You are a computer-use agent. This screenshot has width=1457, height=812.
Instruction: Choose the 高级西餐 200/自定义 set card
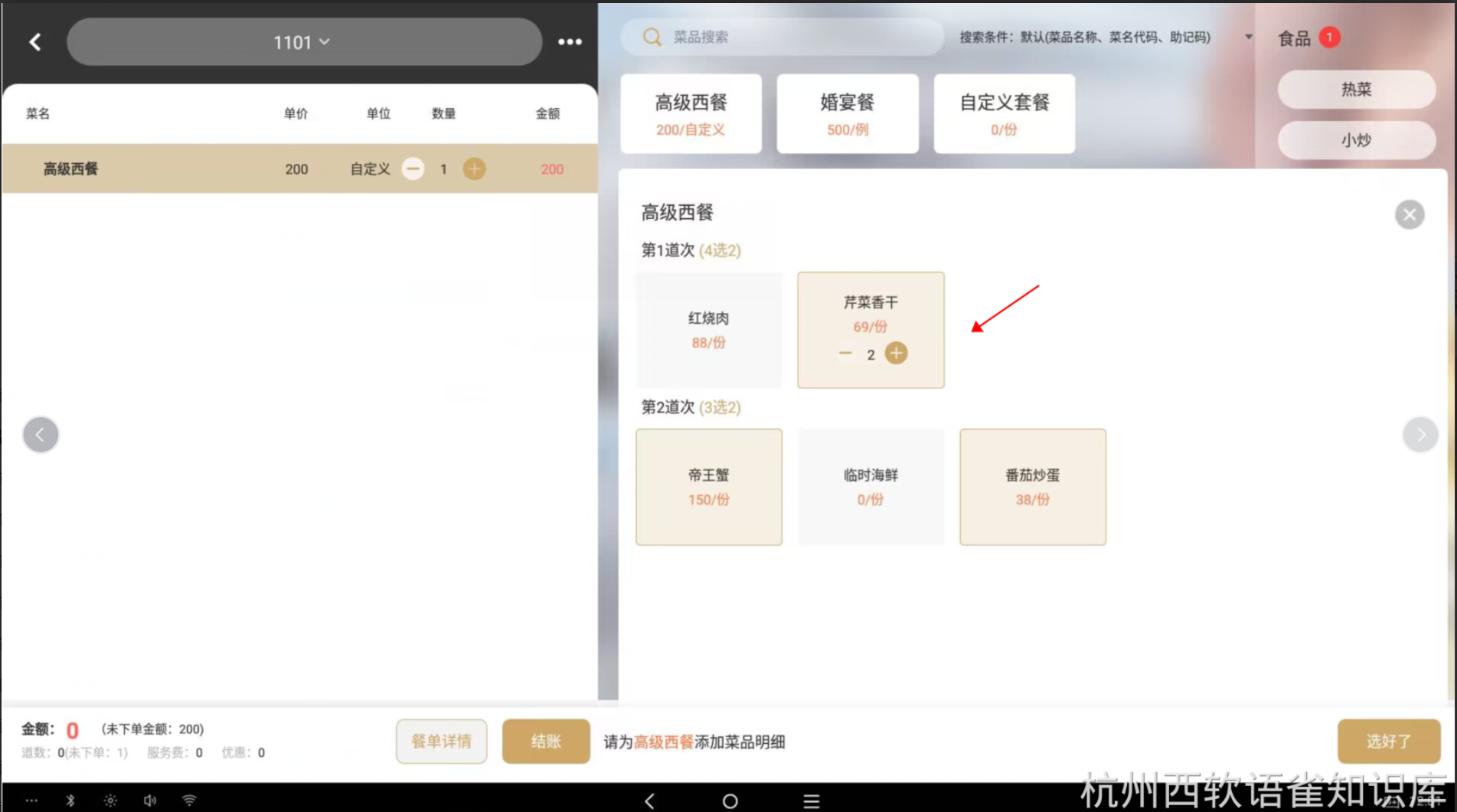click(x=691, y=114)
